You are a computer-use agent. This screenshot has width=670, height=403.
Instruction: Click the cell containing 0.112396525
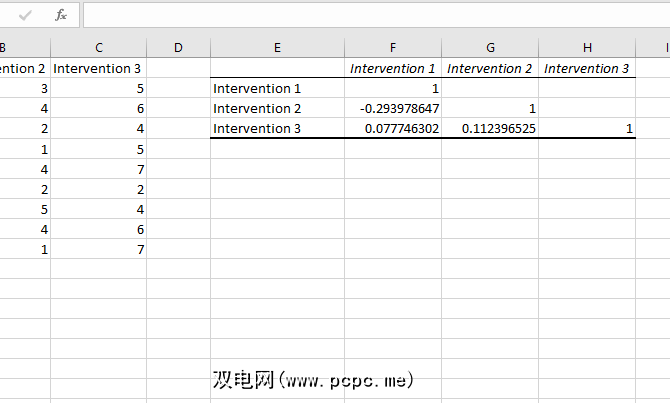[x=490, y=129]
